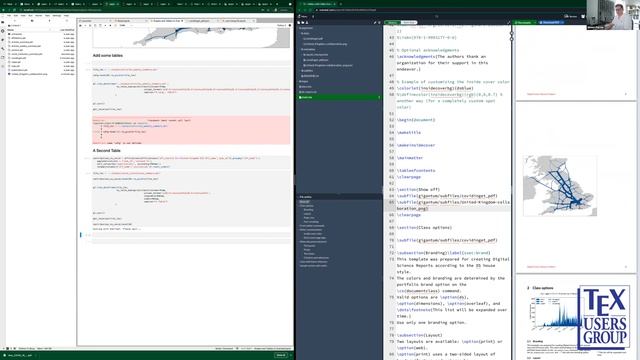Restart the kernel from the notebook toolbar

click(x=116, y=25)
